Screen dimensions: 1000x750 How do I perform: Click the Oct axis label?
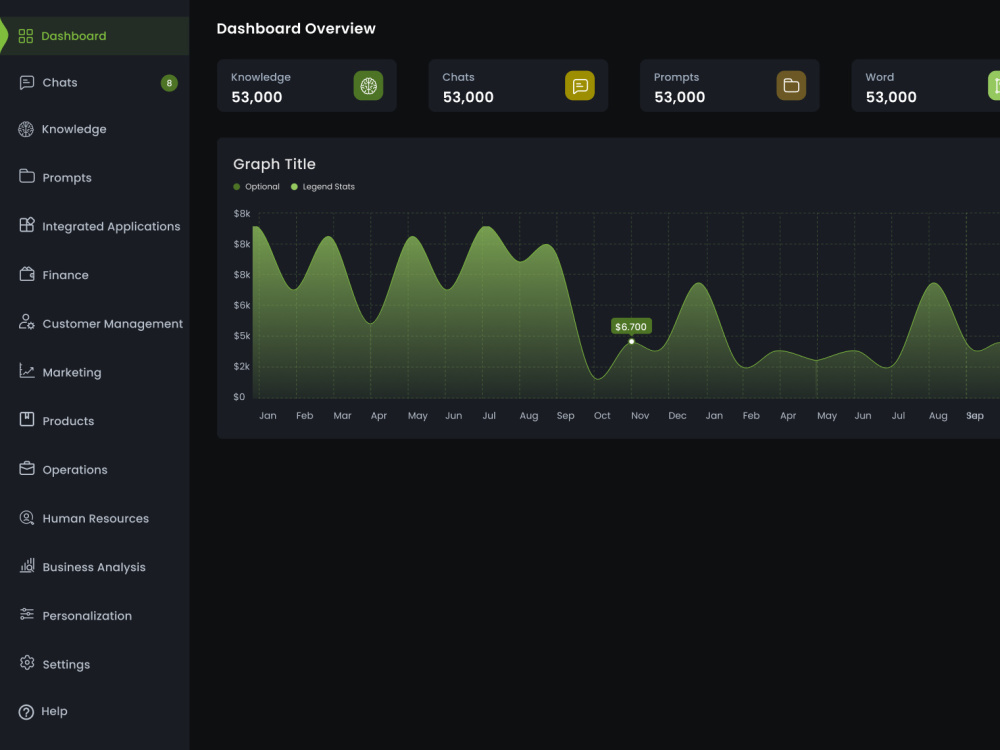(602, 416)
